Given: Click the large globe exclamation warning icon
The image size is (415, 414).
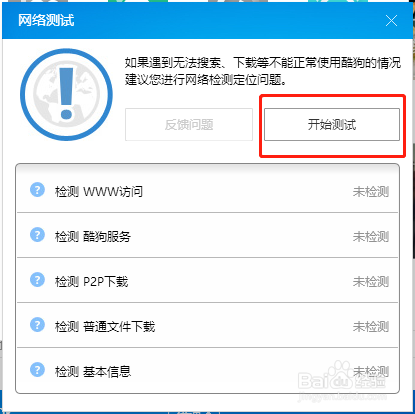Looking at the screenshot, I should (66, 95).
